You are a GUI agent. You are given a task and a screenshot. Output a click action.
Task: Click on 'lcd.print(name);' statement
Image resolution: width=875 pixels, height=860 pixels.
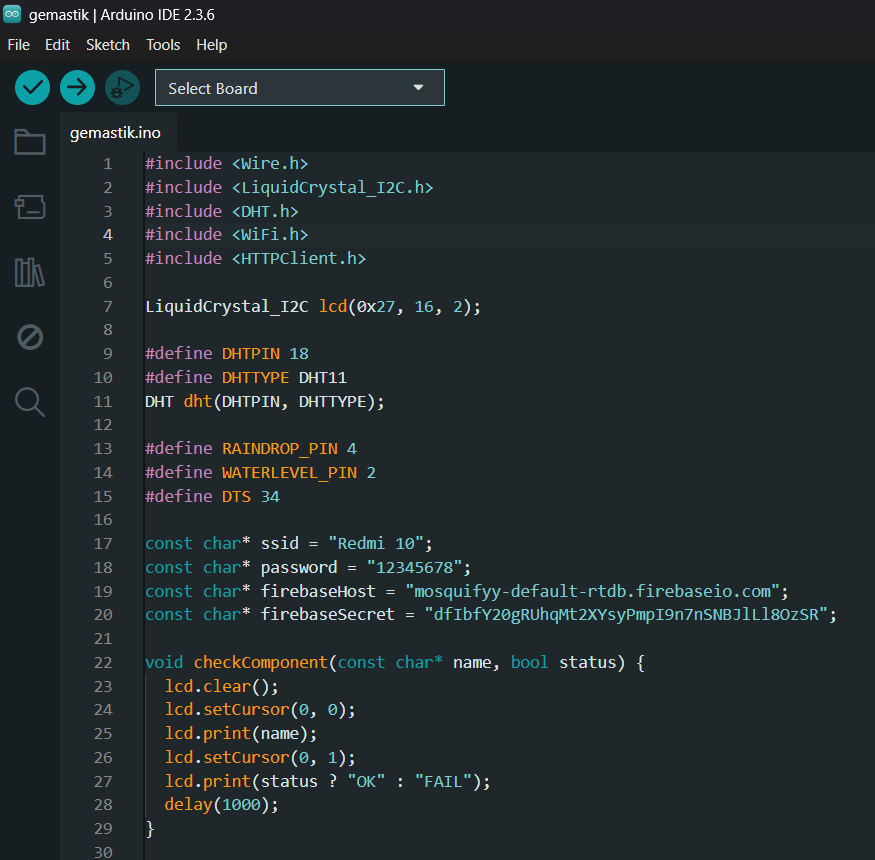pos(241,733)
